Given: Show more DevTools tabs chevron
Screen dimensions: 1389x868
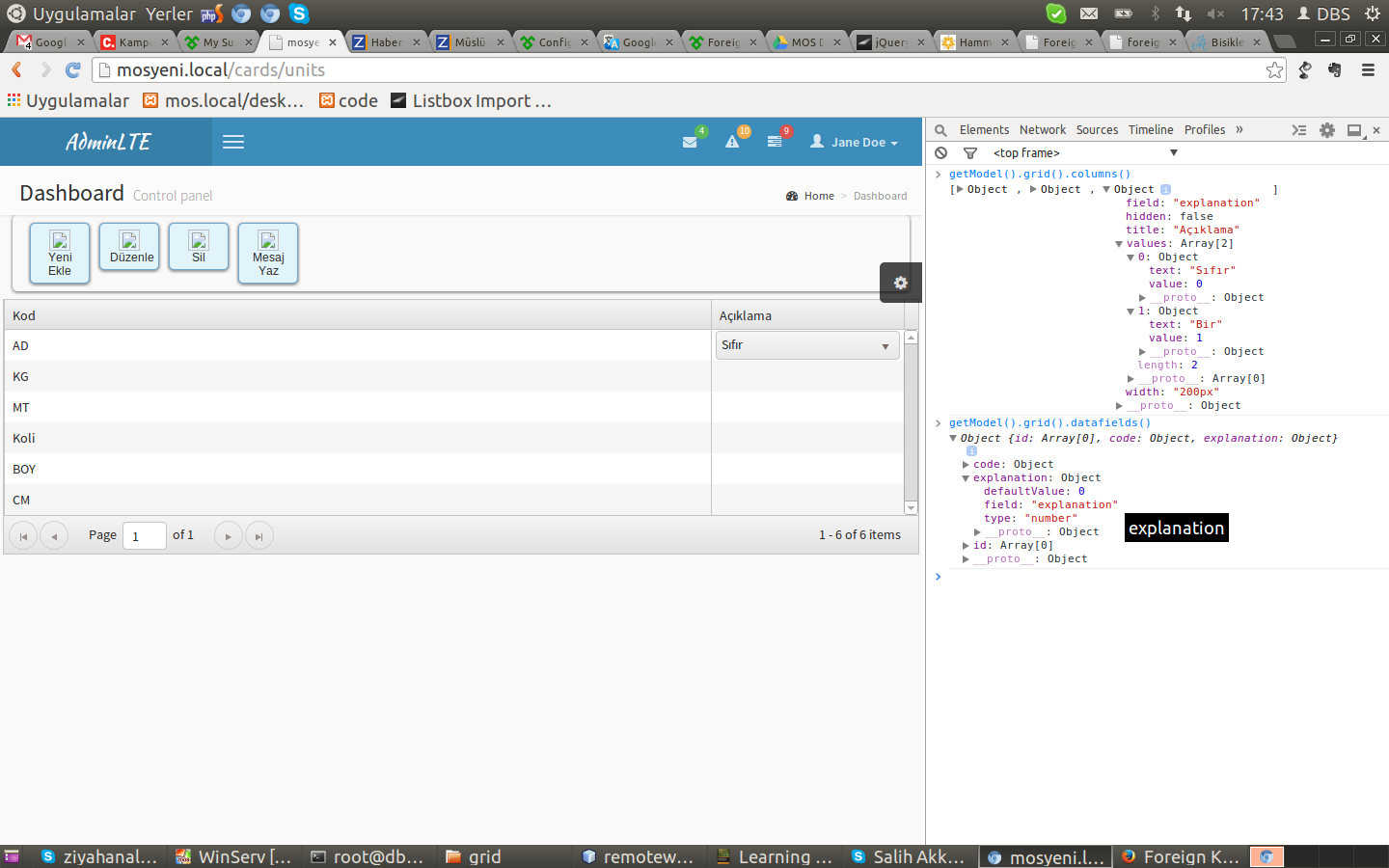Looking at the screenshot, I should [1239, 130].
